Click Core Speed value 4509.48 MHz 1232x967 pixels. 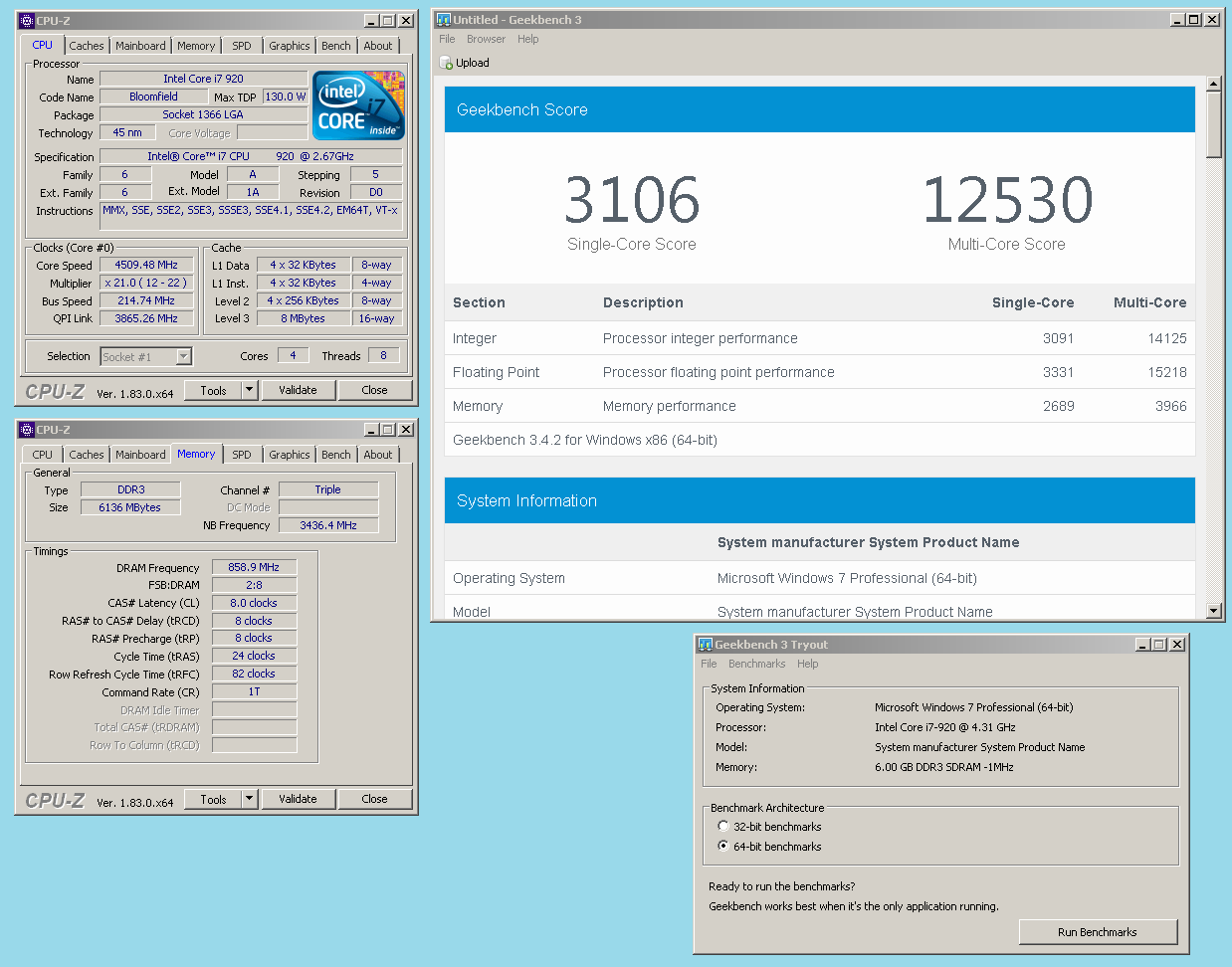[146, 265]
